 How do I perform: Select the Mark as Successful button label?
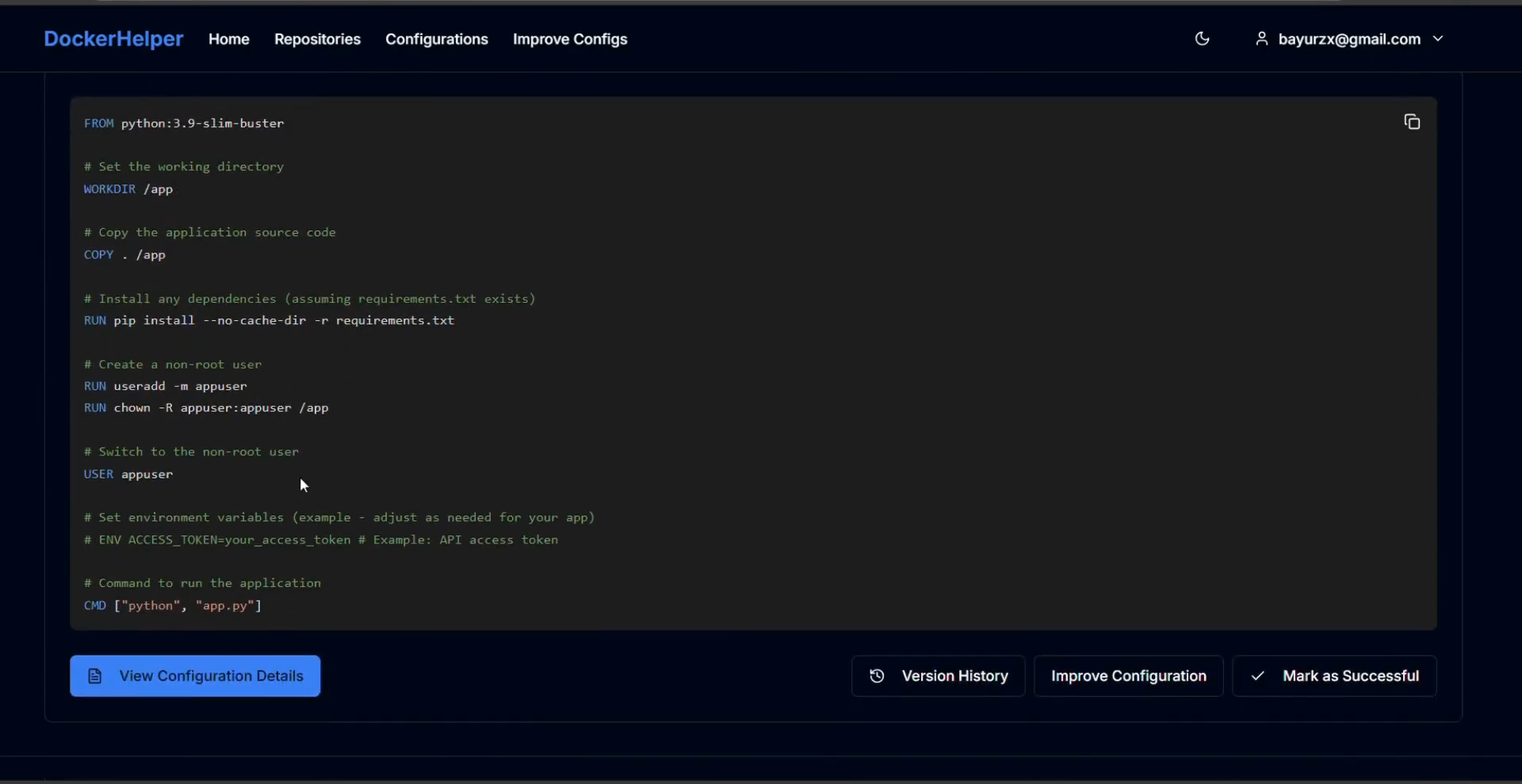click(x=1350, y=676)
